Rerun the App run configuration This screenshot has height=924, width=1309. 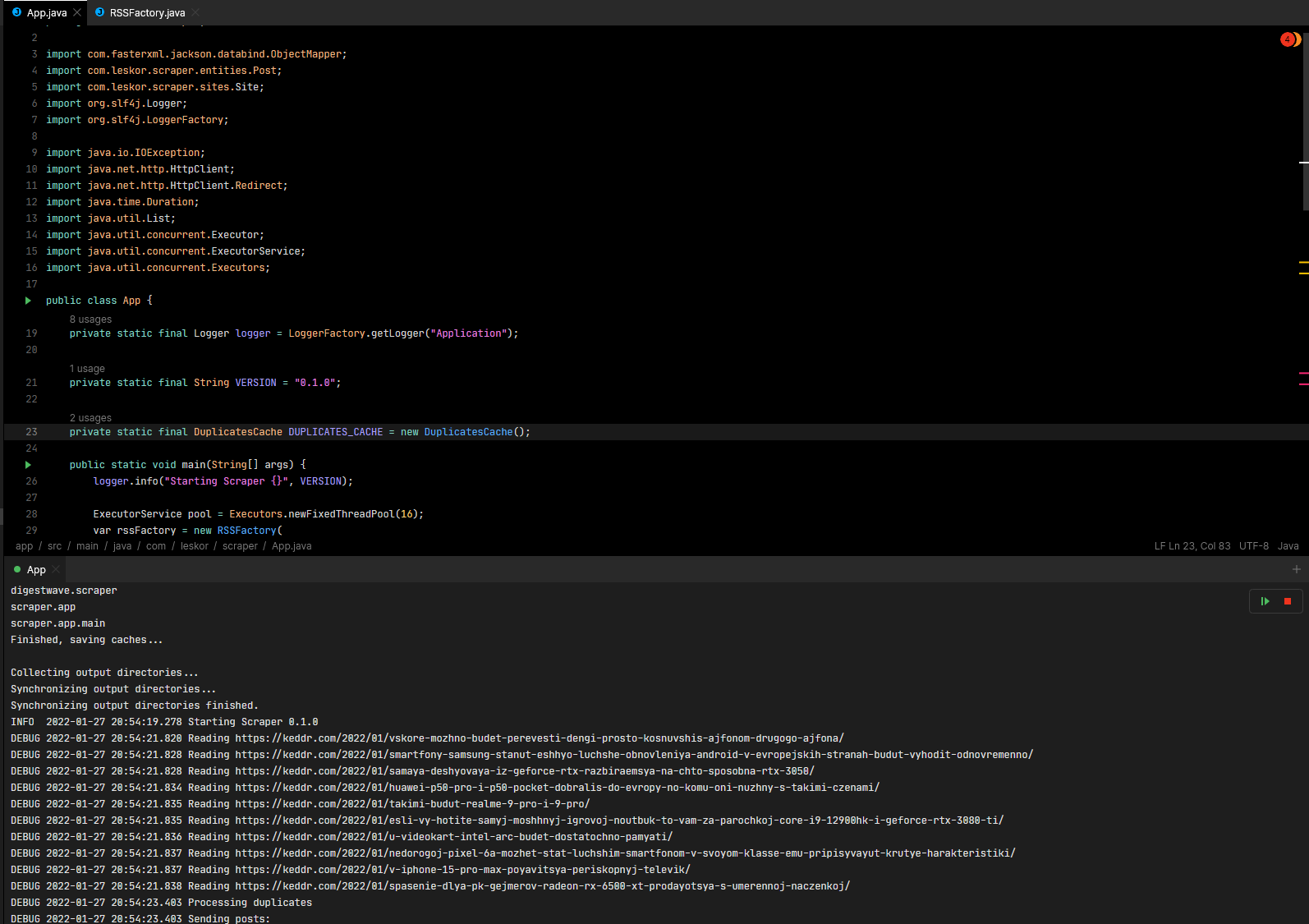(1265, 601)
